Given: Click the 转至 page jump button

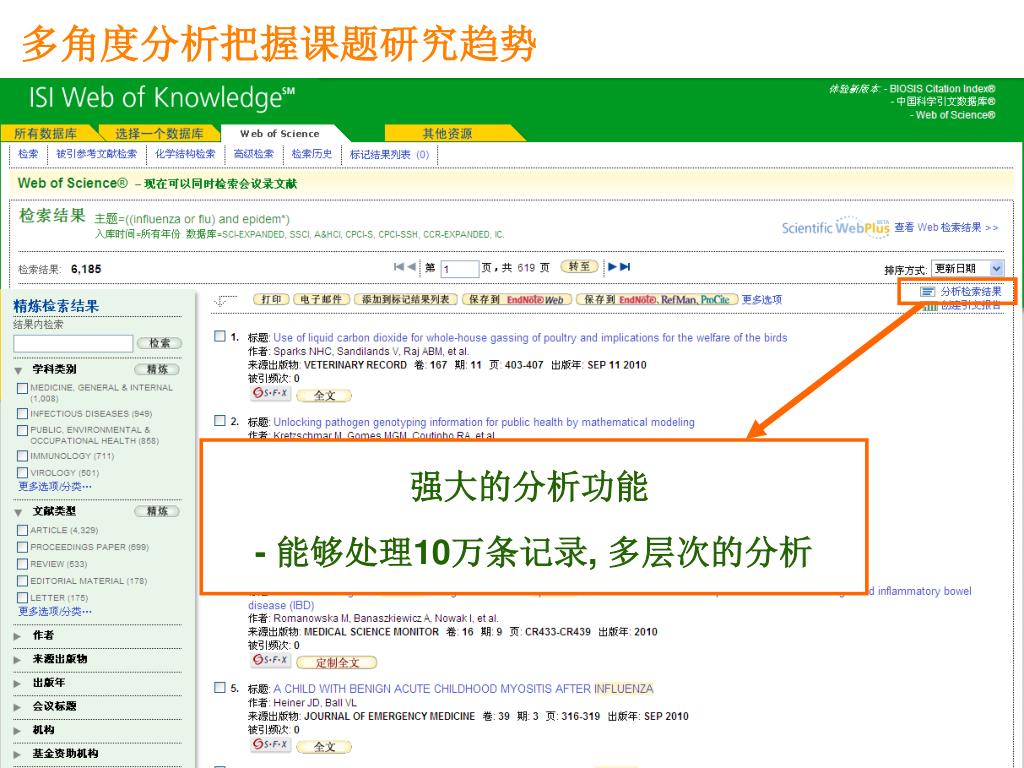Looking at the screenshot, I should (579, 266).
